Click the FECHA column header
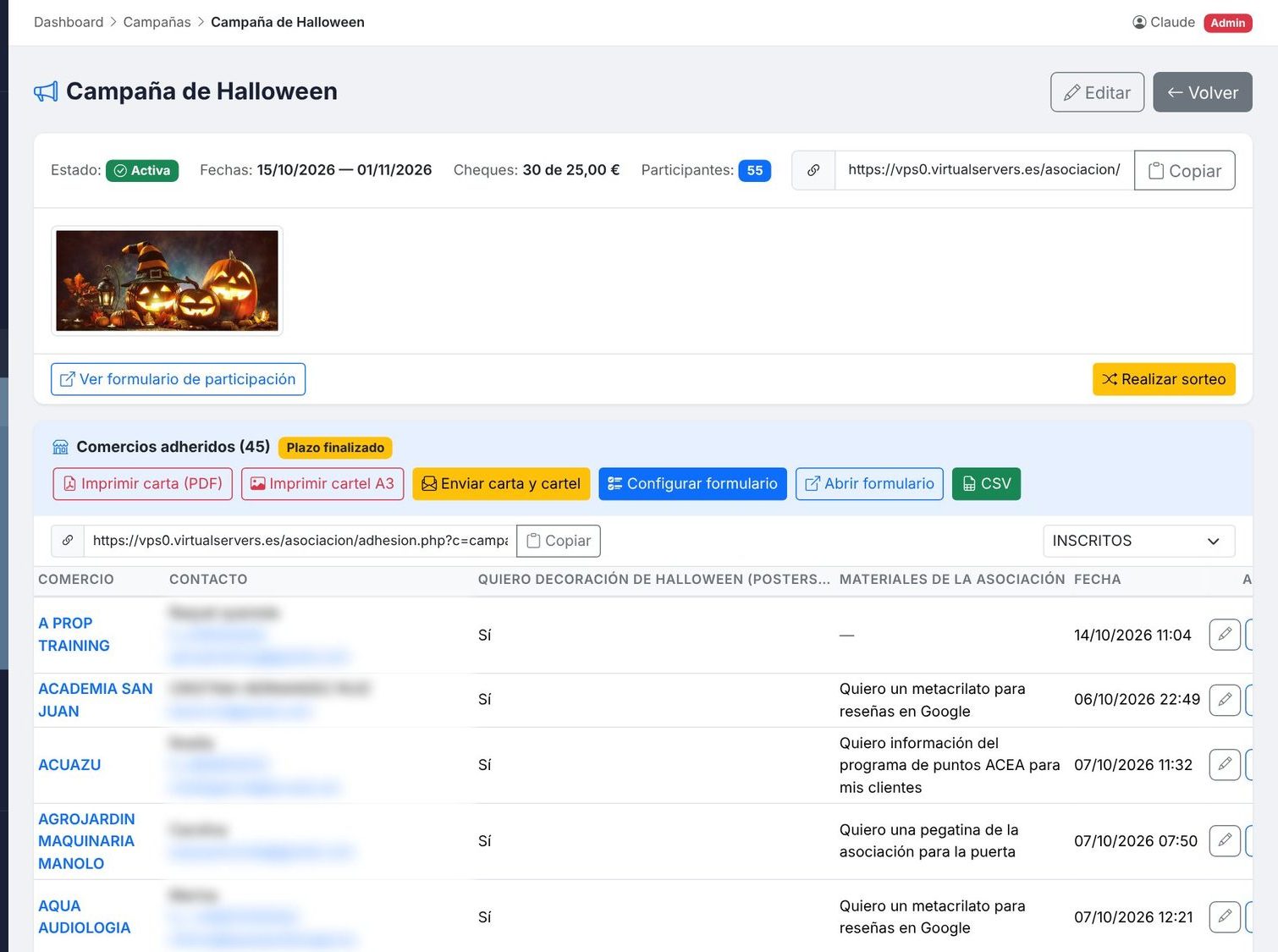The width and height of the screenshot is (1278, 952). pos(1098,580)
